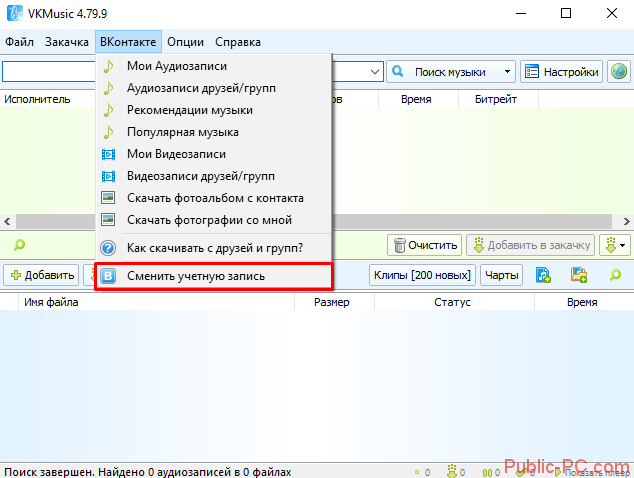
Task: Open Настройки settings button
Action: tap(561, 72)
